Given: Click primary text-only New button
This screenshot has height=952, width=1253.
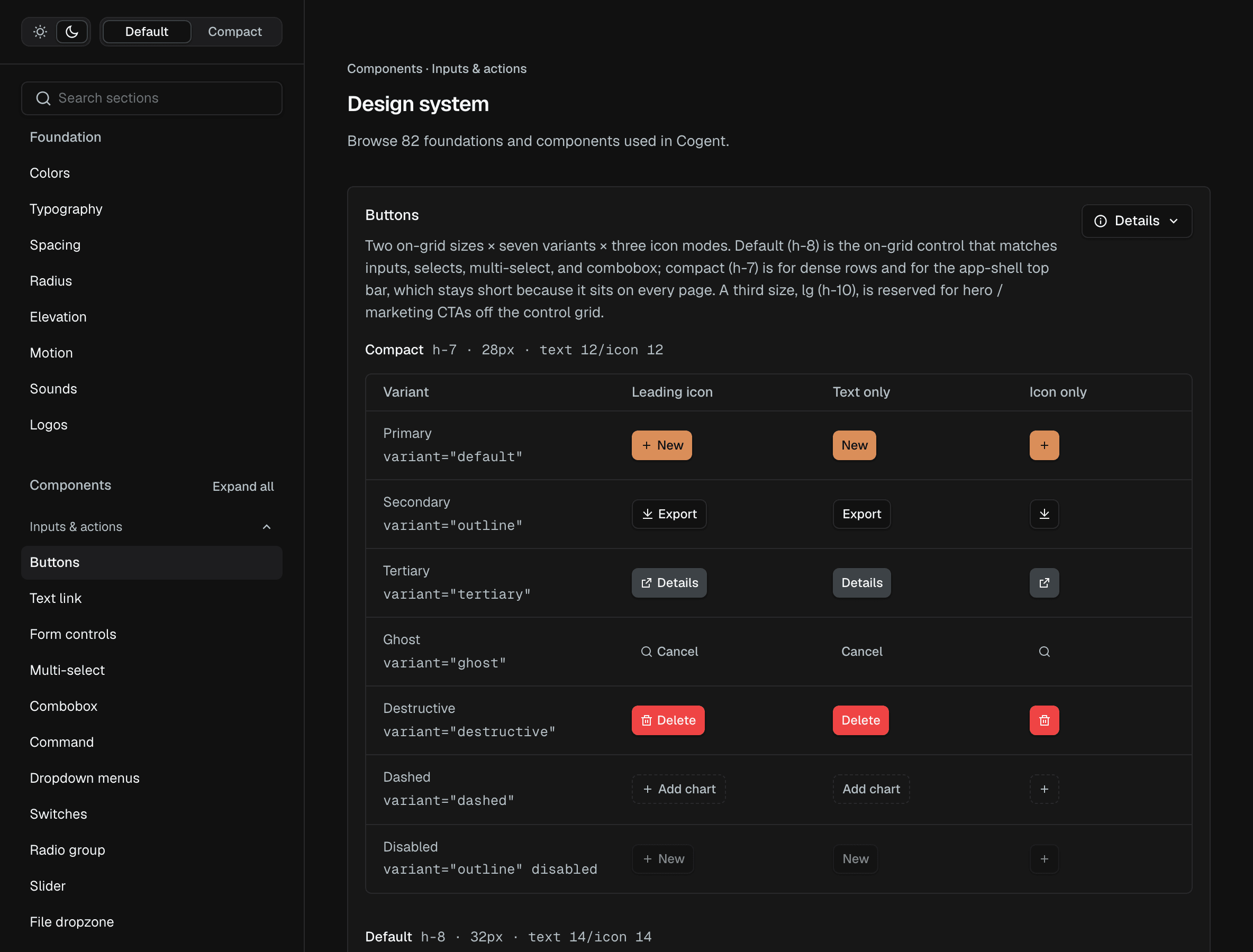Looking at the screenshot, I should 854,445.
